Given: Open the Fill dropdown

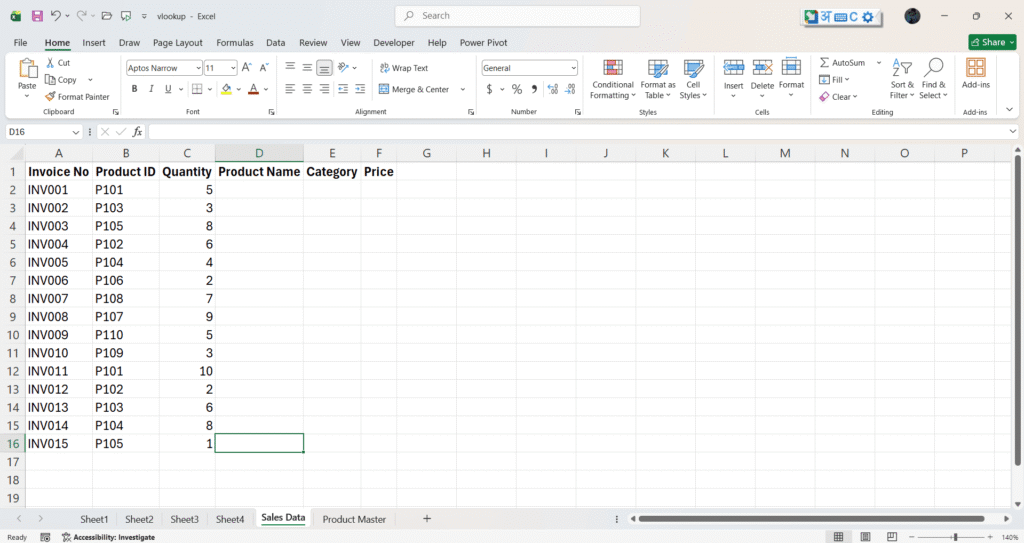Looking at the screenshot, I should point(834,80).
